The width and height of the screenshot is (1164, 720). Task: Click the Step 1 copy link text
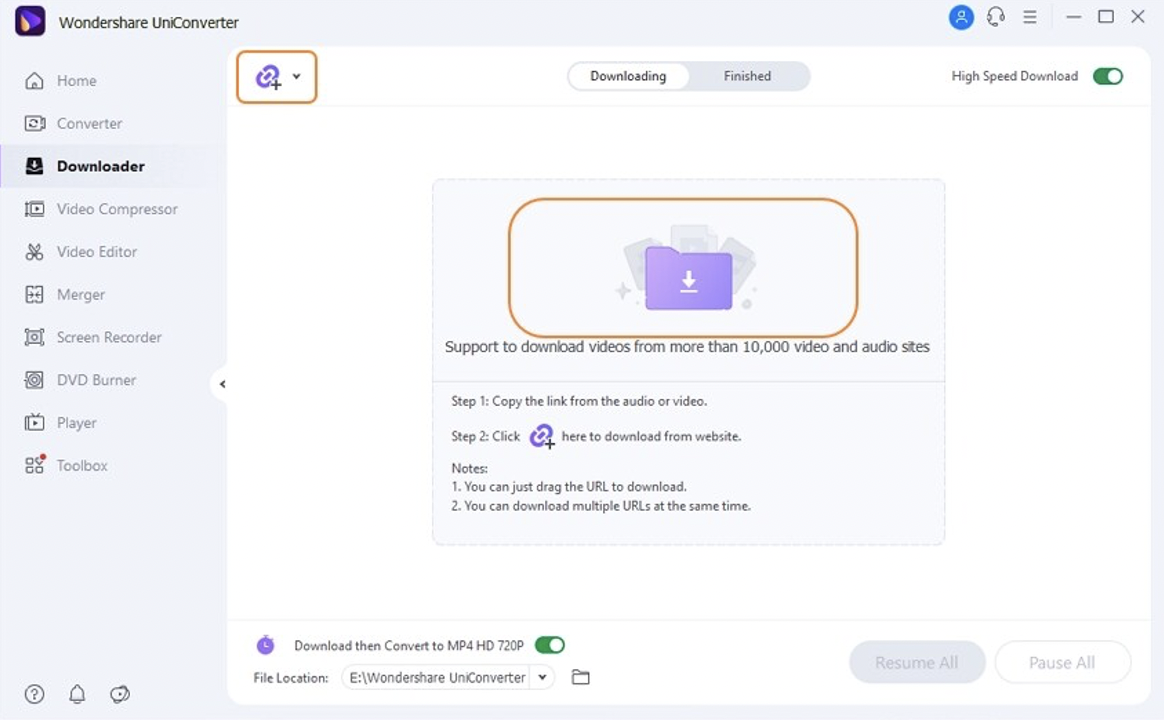pyautogui.click(x=579, y=402)
